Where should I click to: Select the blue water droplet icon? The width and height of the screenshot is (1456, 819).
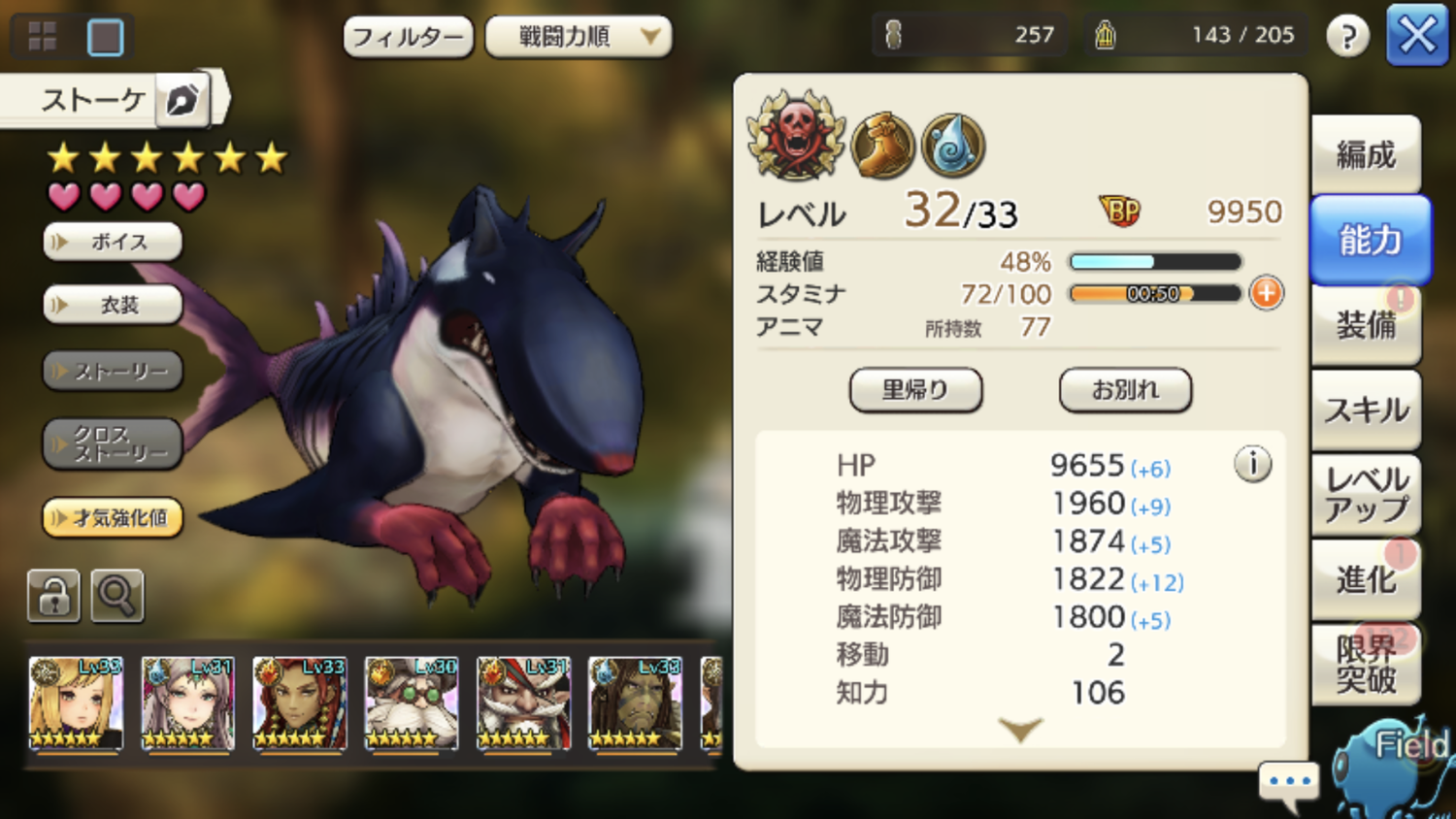pos(953,146)
